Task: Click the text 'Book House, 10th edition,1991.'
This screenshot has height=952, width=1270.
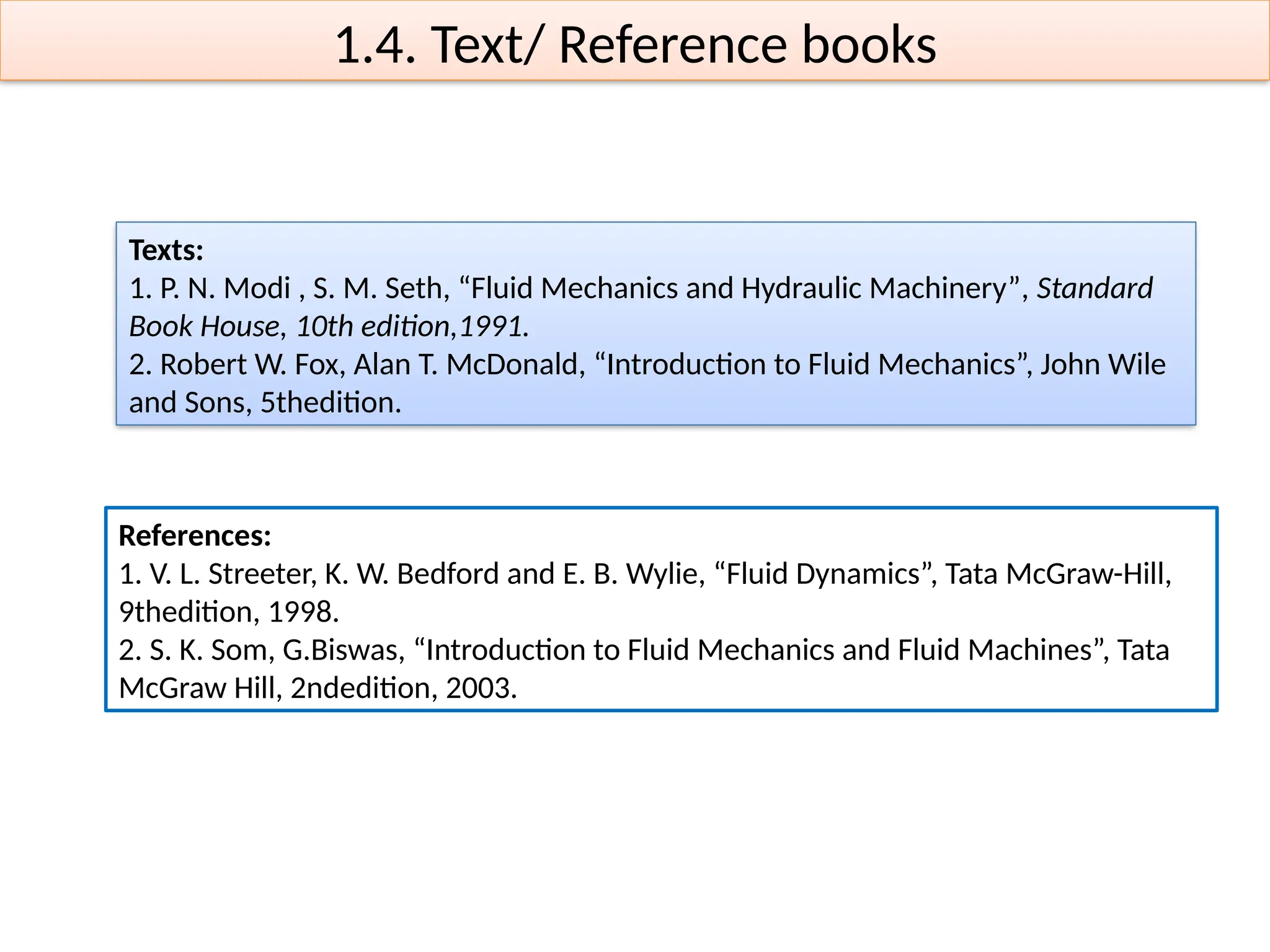Action: click(x=329, y=327)
